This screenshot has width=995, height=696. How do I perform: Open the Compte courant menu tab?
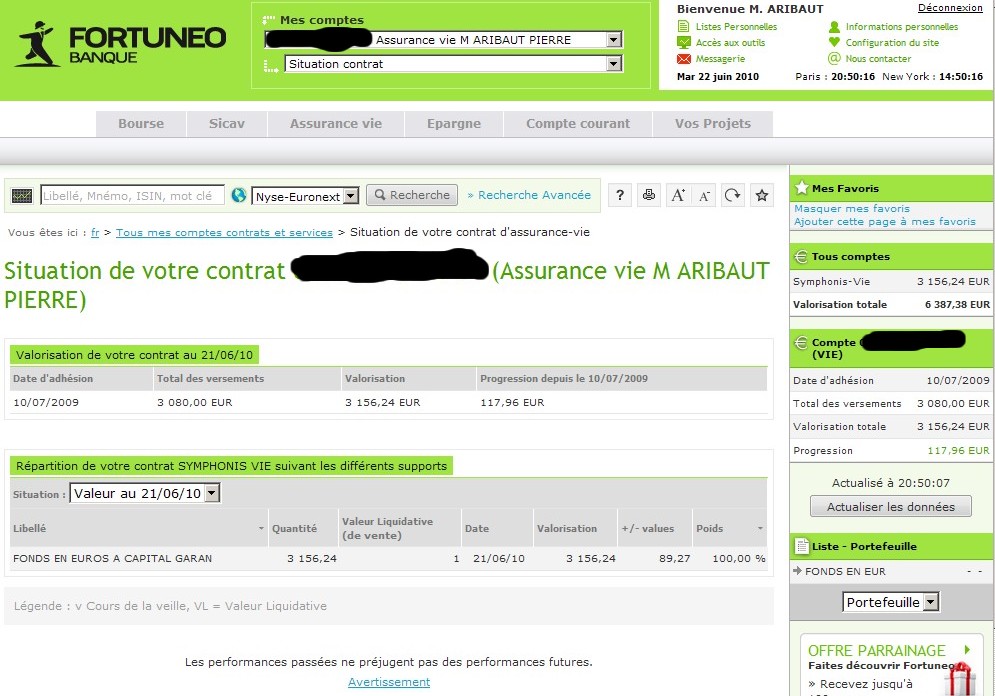pyautogui.click(x=577, y=124)
